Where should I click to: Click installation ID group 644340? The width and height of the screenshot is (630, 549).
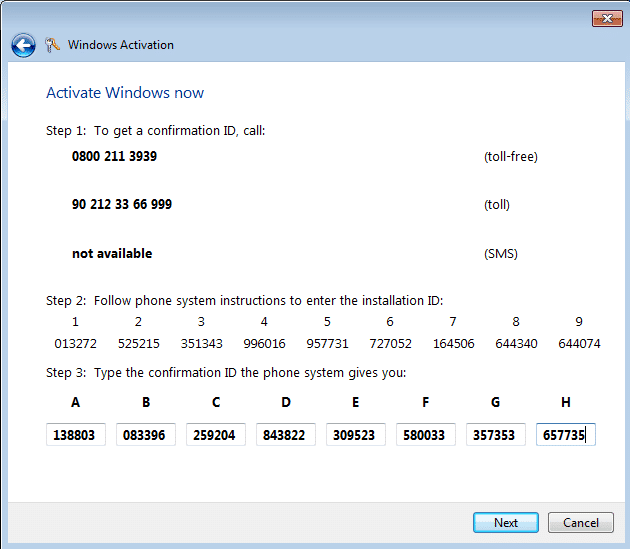pyautogui.click(x=516, y=344)
